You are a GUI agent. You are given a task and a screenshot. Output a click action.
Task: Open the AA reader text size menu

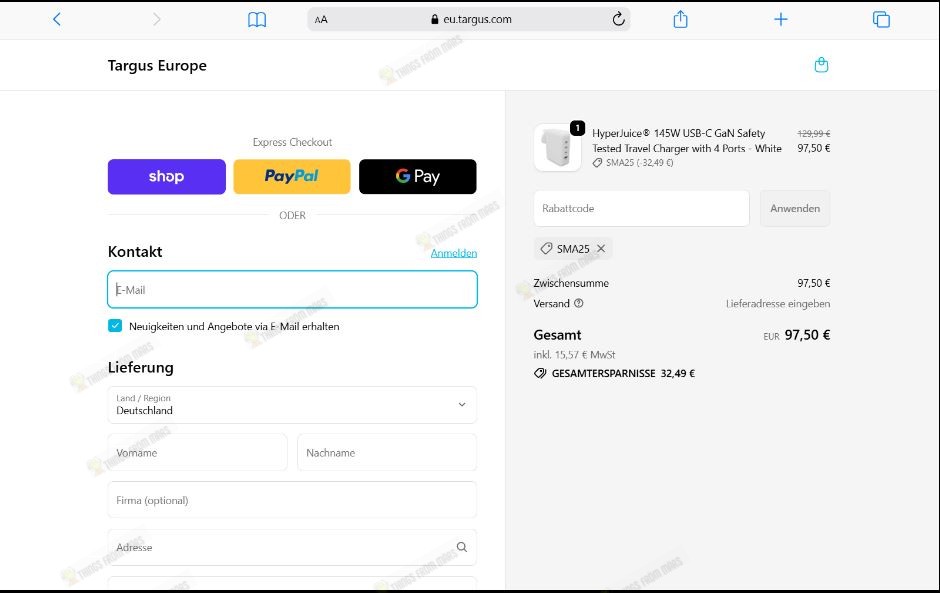pos(321,19)
